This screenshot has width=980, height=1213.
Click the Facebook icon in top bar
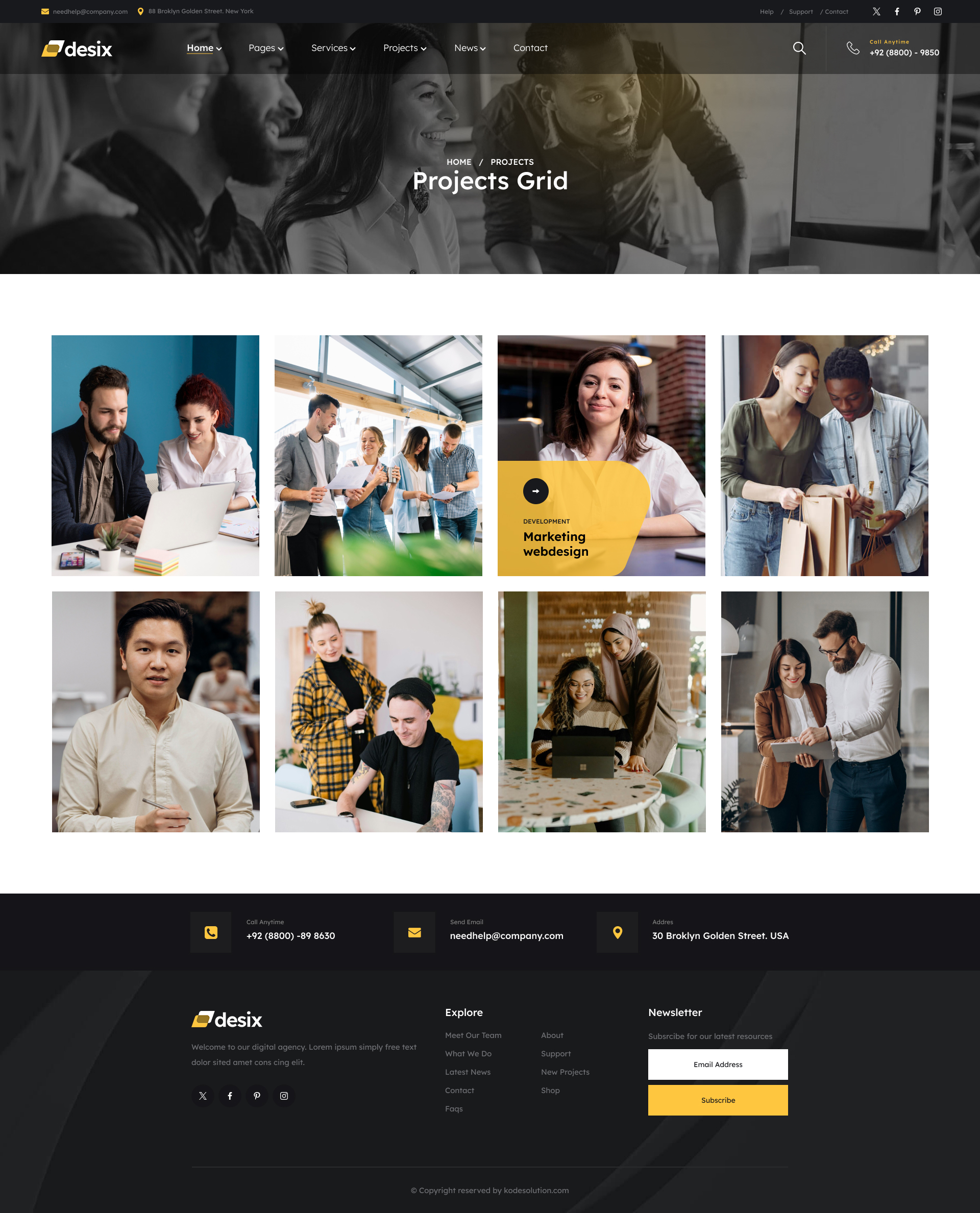897,11
